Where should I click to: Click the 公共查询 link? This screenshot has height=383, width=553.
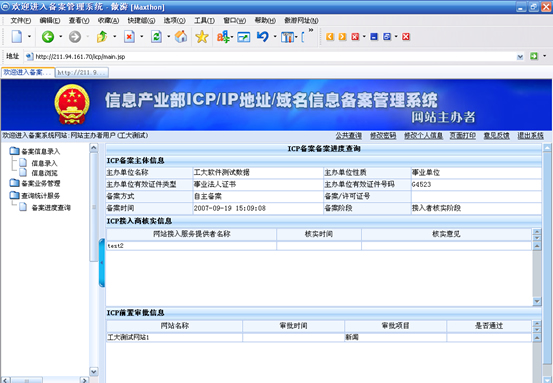click(x=348, y=136)
